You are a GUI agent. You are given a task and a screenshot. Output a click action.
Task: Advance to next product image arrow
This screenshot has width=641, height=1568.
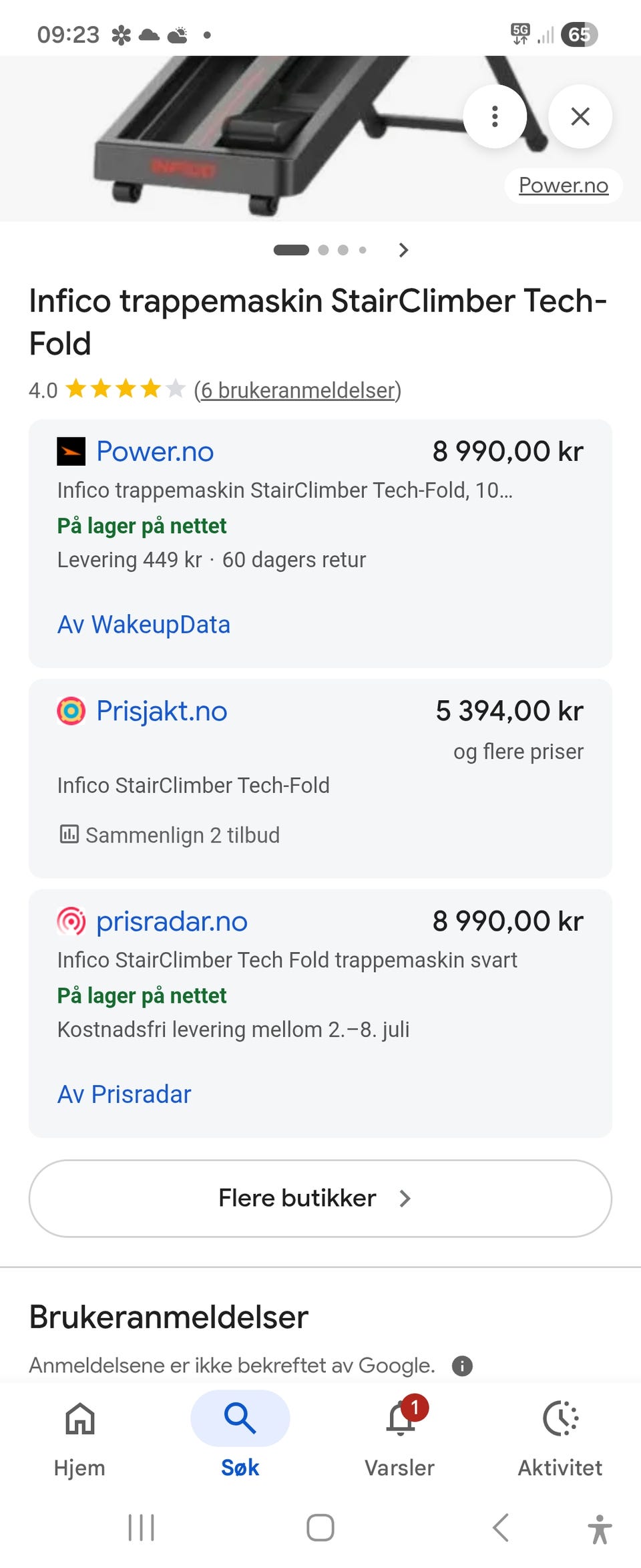click(x=403, y=250)
